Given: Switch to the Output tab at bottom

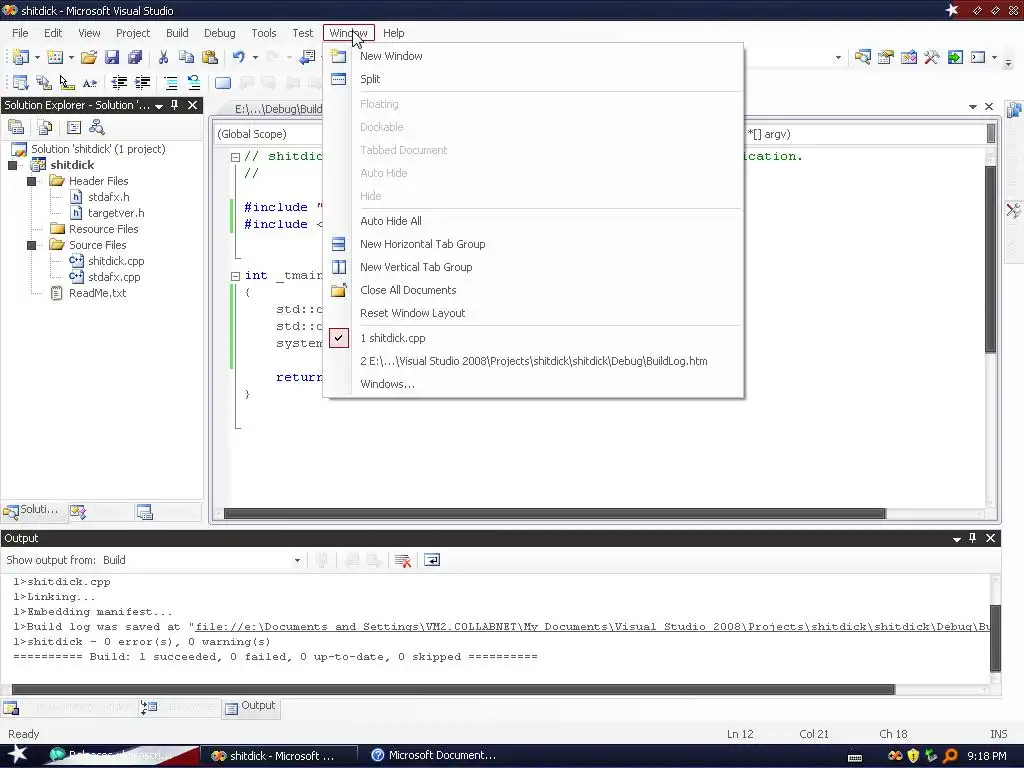Looking at the screenshot, I should click(x=251, y=707).
